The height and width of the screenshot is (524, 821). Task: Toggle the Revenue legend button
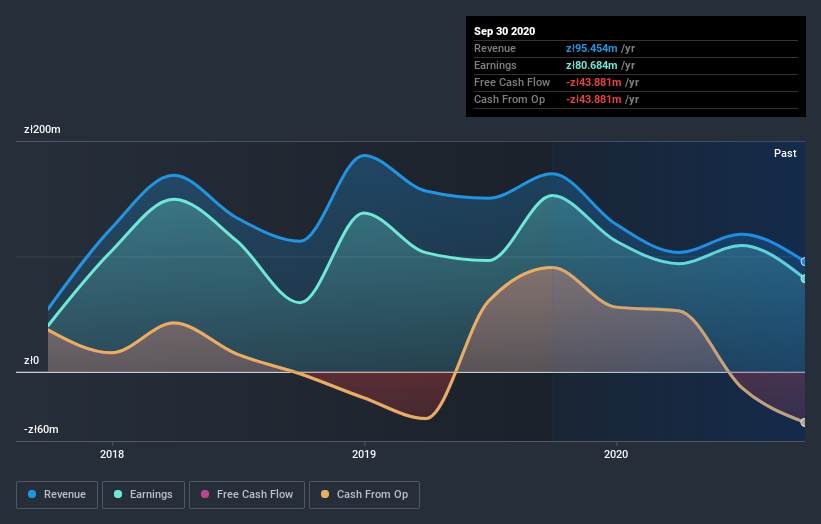pyautogui.click(x=57, y=495)
